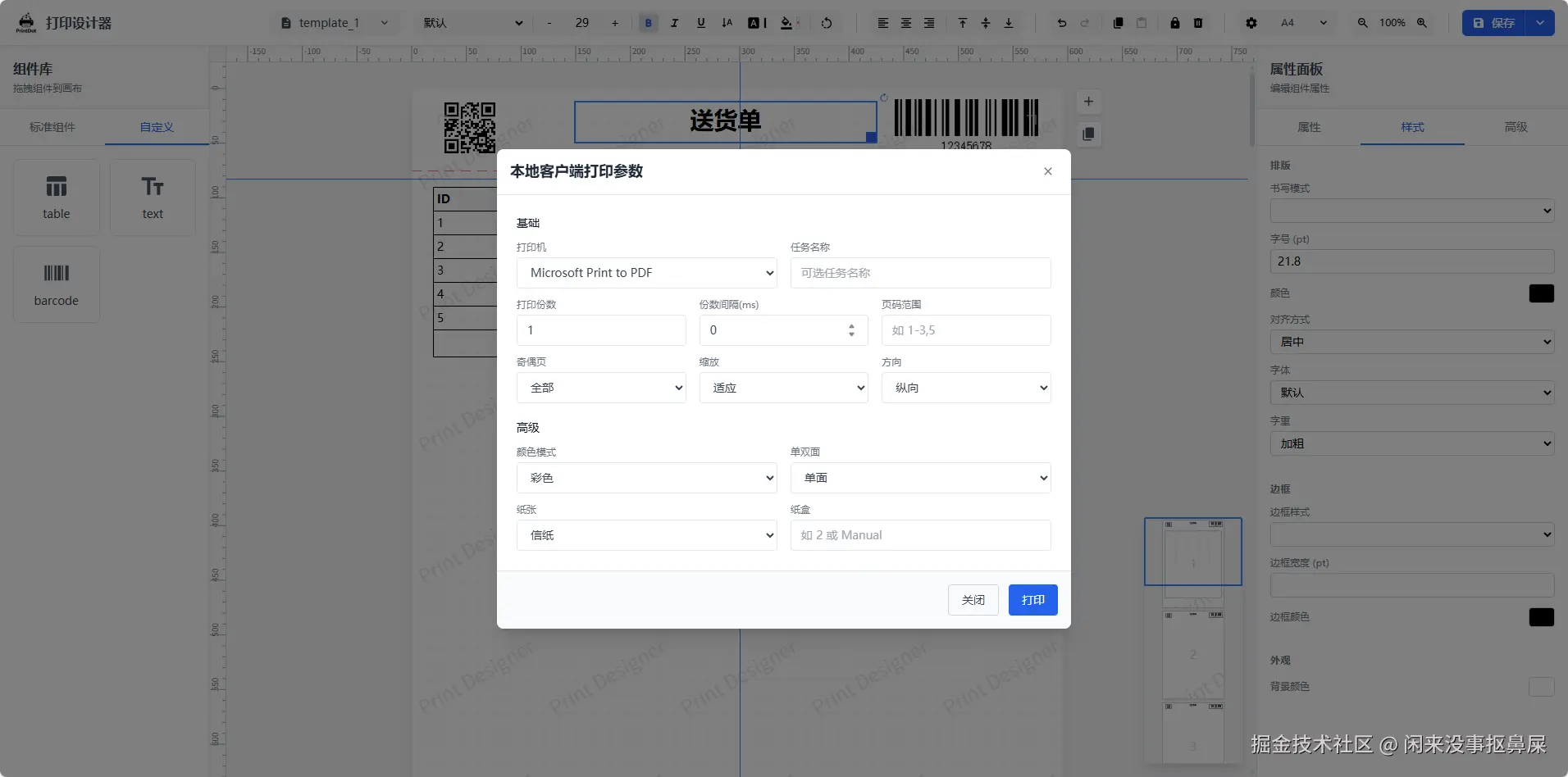Image resolution: width=1568 pixels, height=777 pixels.
Task: Increase the copy interval (ms) stepper
Action: click(x=851, y=325)
